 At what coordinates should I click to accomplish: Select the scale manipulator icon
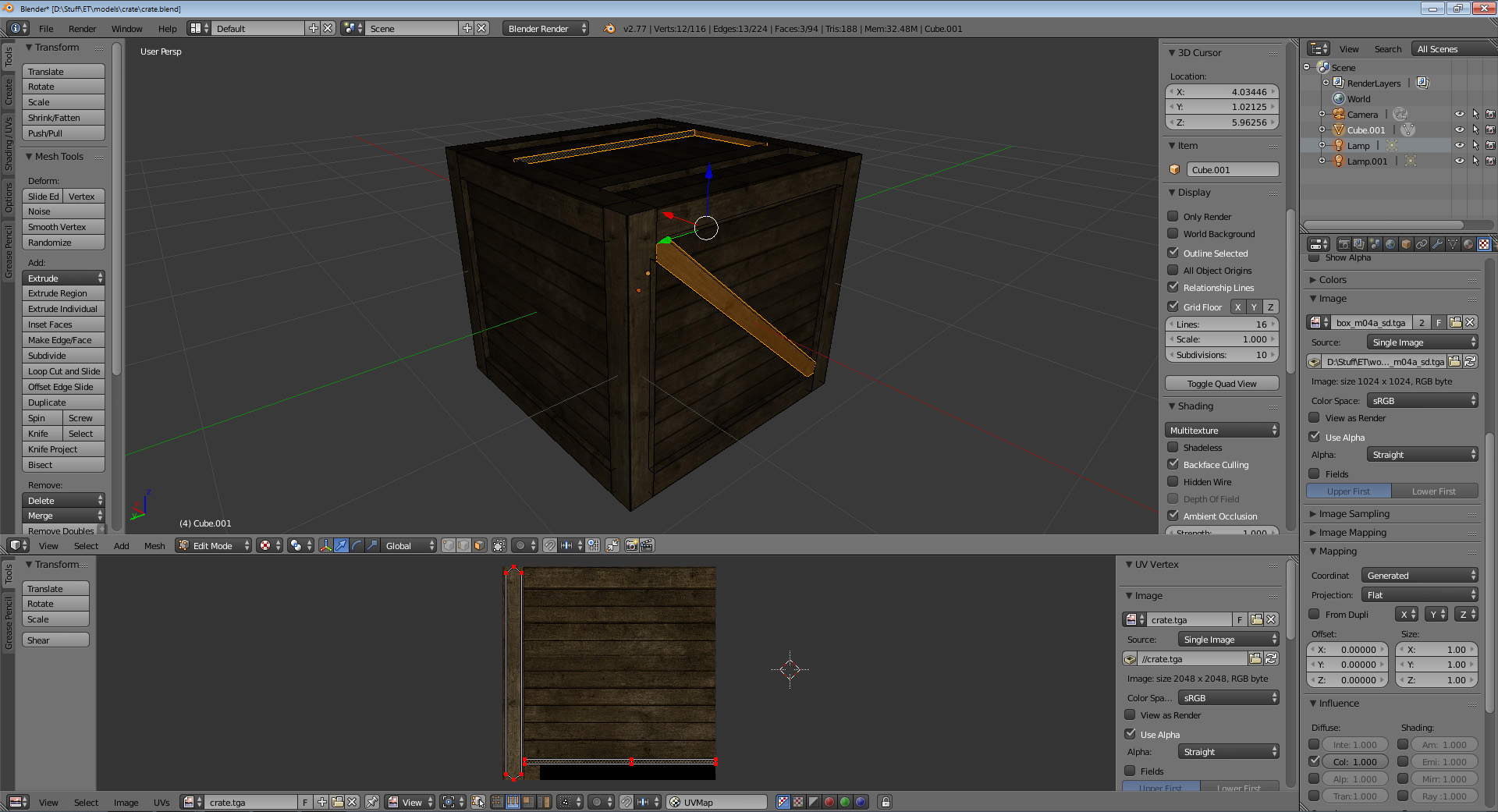[372, 545]
